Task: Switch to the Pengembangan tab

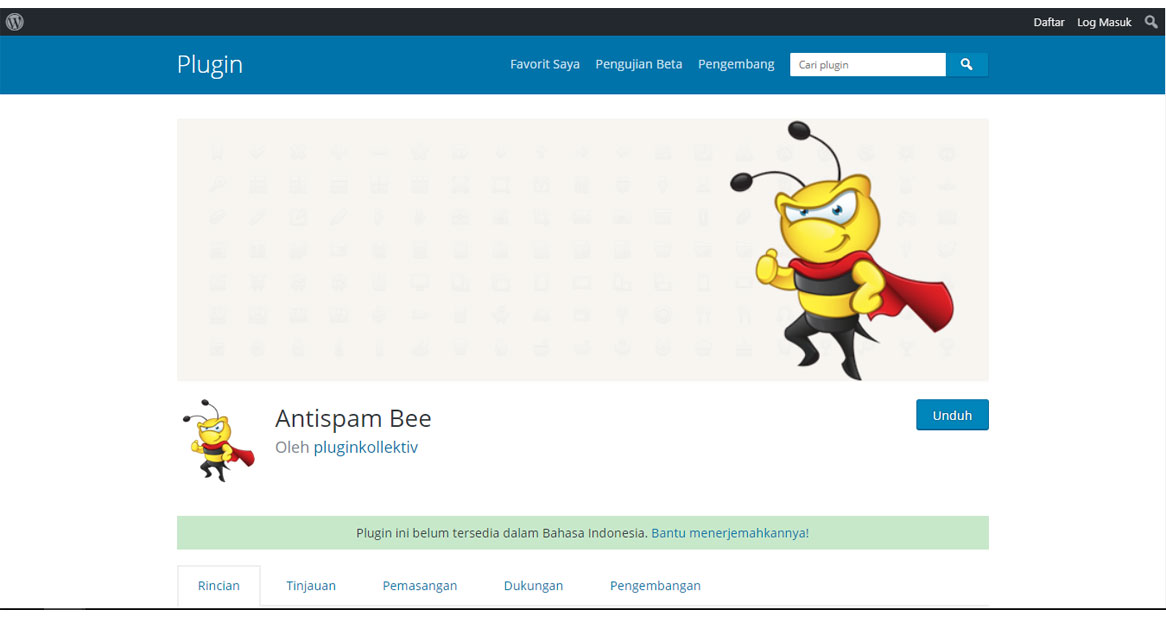Action: [x=655, y=585]
